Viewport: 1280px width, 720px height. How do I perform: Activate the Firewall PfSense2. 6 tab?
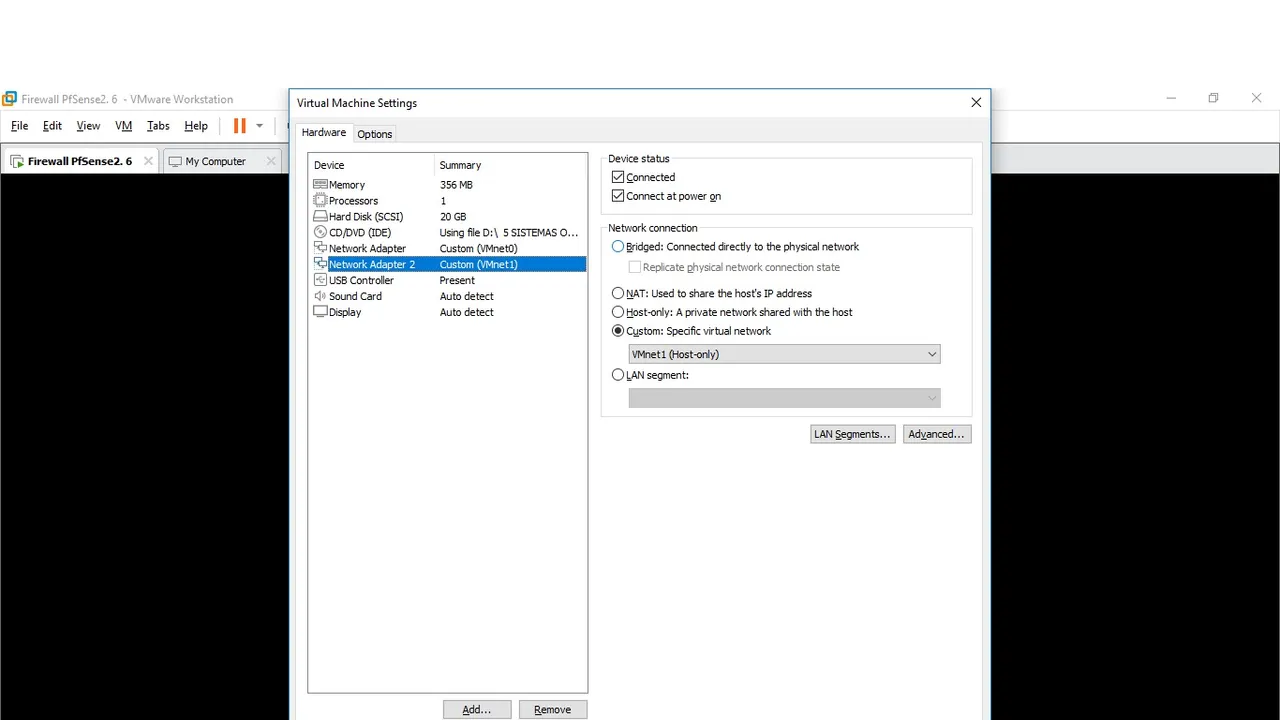point(80,161)
